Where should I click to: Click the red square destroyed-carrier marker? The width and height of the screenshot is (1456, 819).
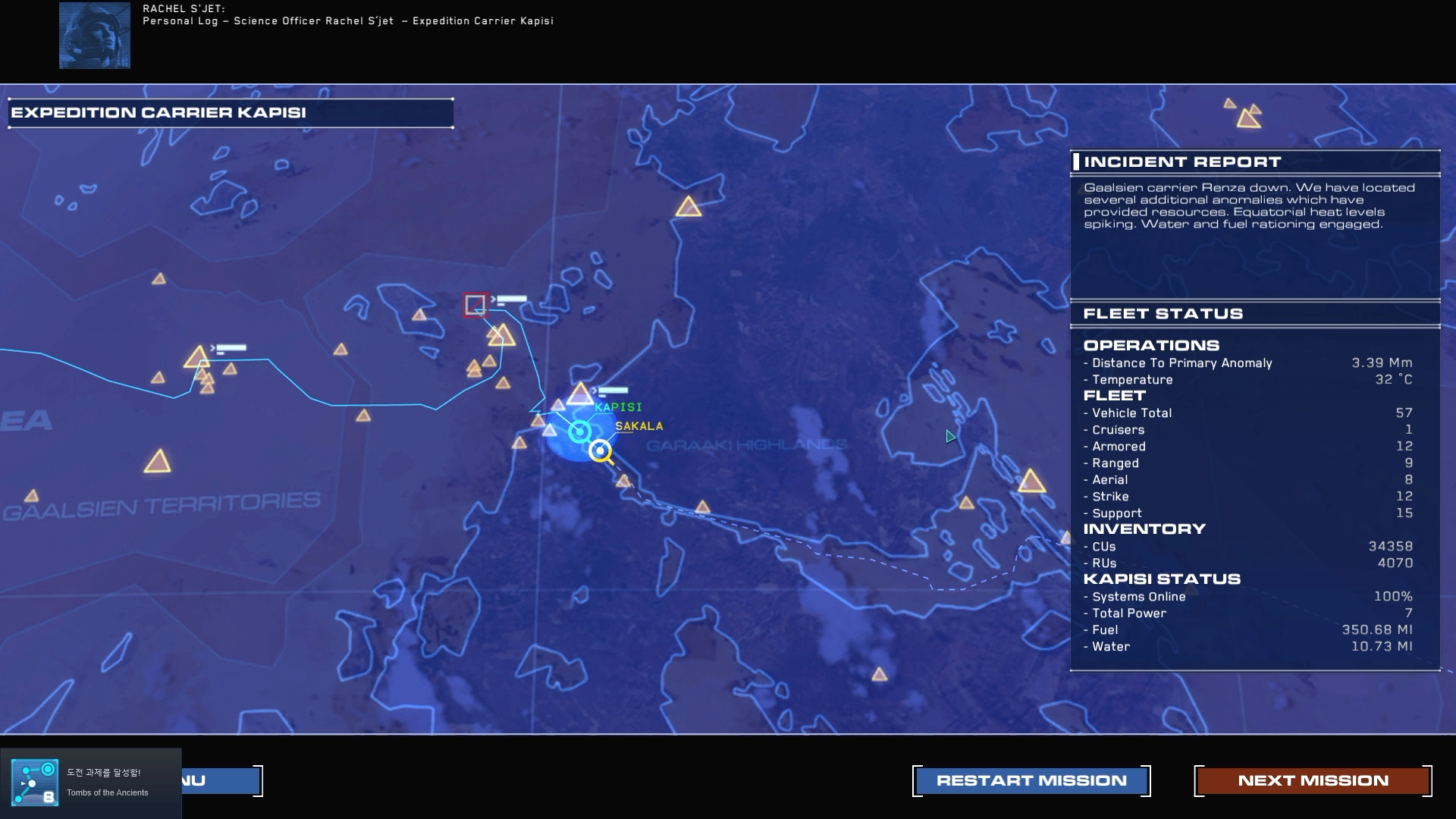pyautogui.click(x=475, y=305)
